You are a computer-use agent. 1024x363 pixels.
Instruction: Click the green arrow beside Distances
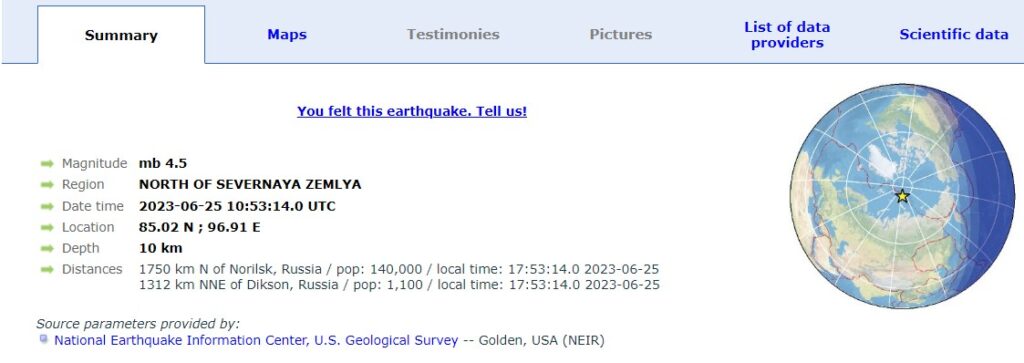(x=46, y=270)
